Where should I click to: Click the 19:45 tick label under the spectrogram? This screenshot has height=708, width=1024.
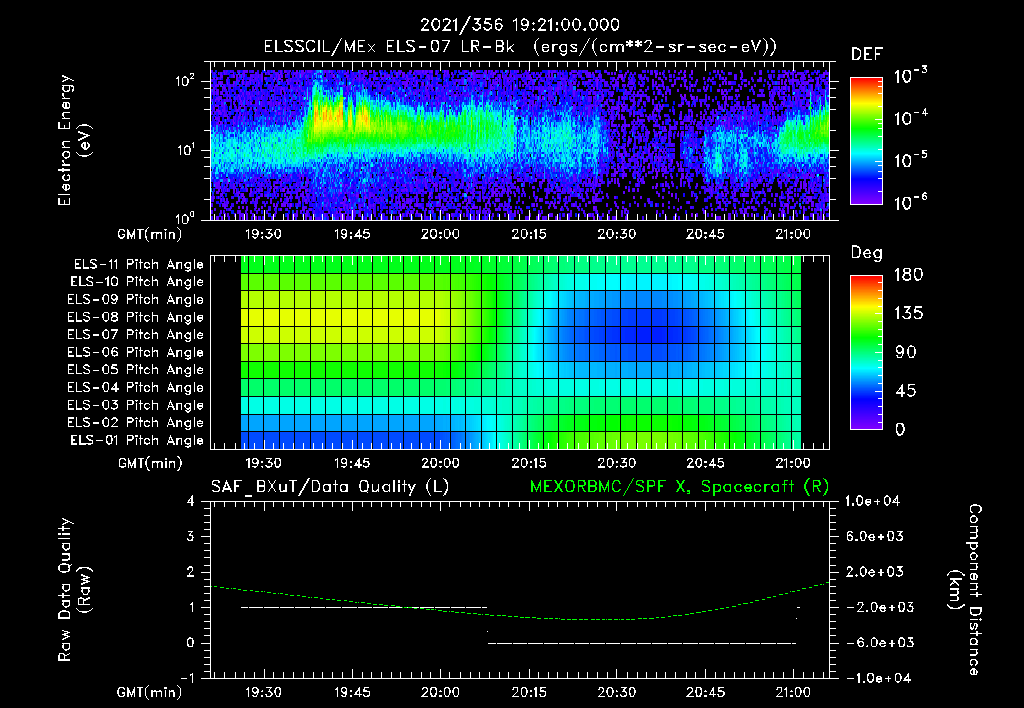(x=352, y=234)
